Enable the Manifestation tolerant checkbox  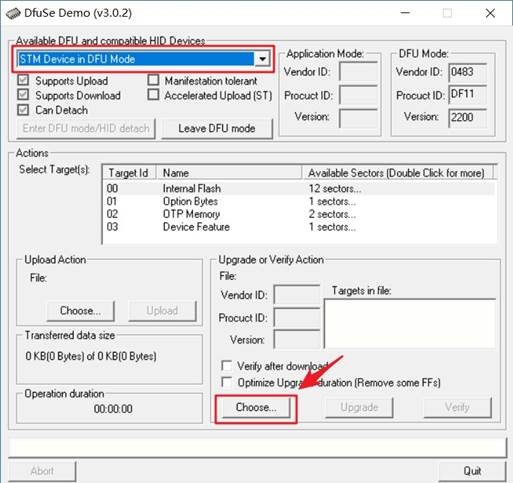click(x=153, y=80)
